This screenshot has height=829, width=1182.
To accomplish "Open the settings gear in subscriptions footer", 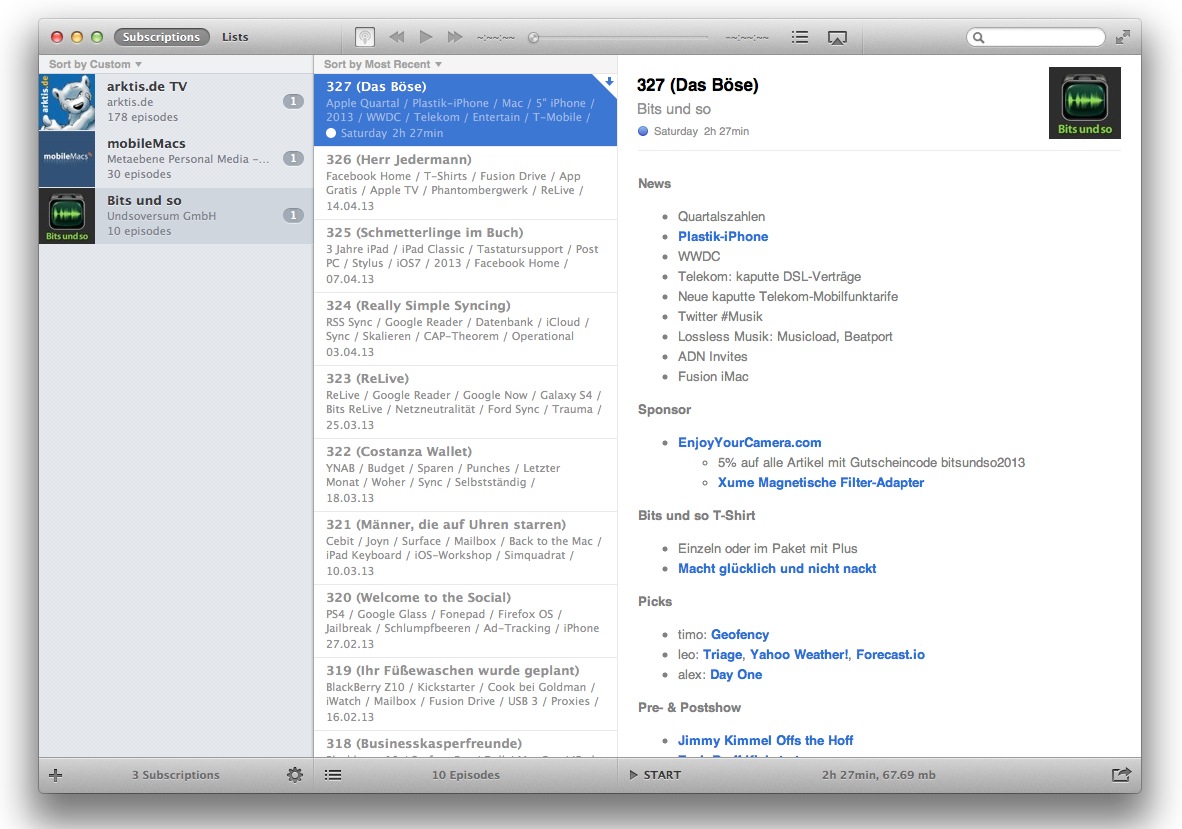I will (294, 775).
